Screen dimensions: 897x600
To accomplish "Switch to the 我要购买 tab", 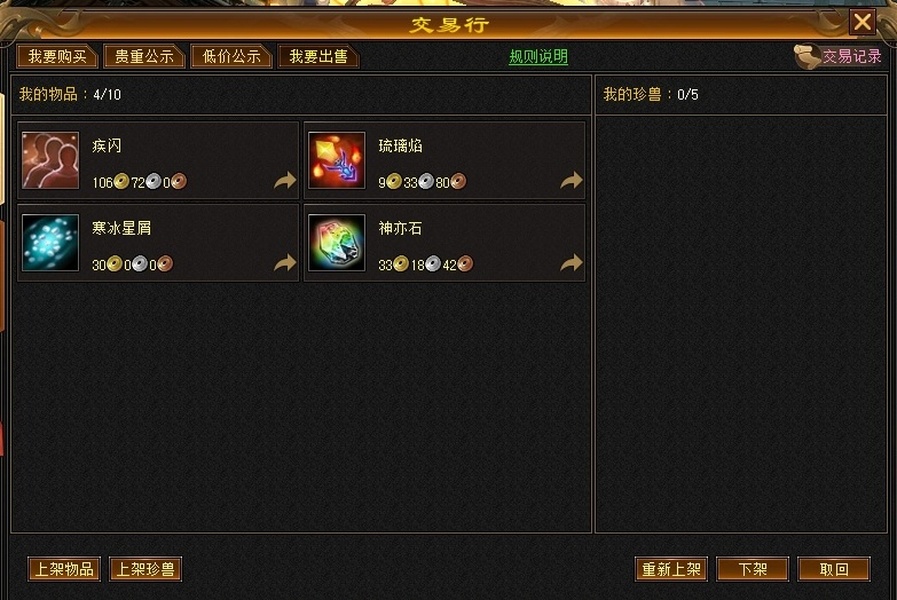I will 57,57.
